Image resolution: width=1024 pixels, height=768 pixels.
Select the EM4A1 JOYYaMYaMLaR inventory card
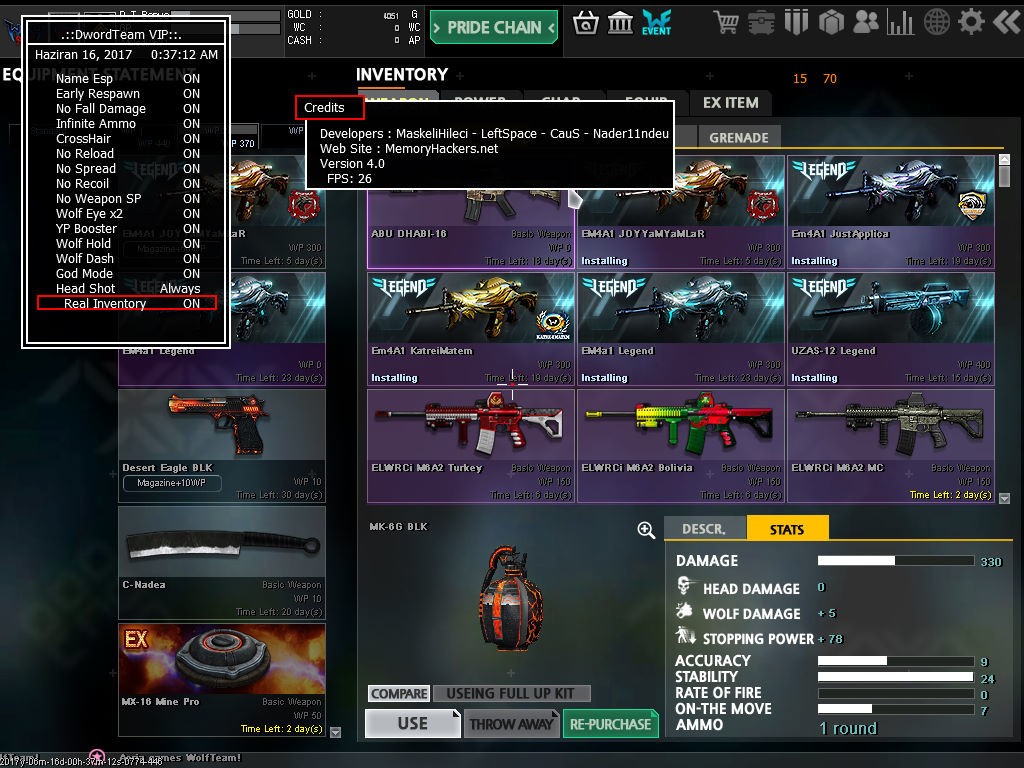pyautogui.click(x=681, y=229)
